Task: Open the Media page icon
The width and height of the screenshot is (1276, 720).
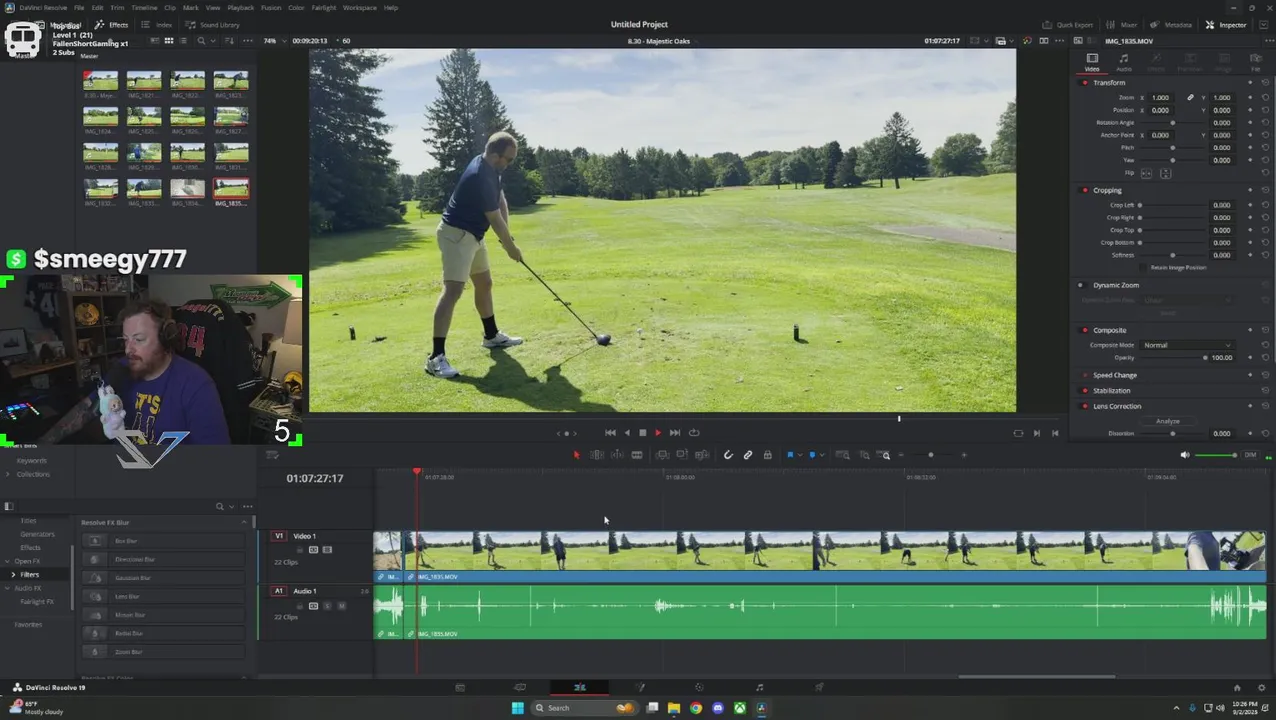Action: [x=460, y=687]
